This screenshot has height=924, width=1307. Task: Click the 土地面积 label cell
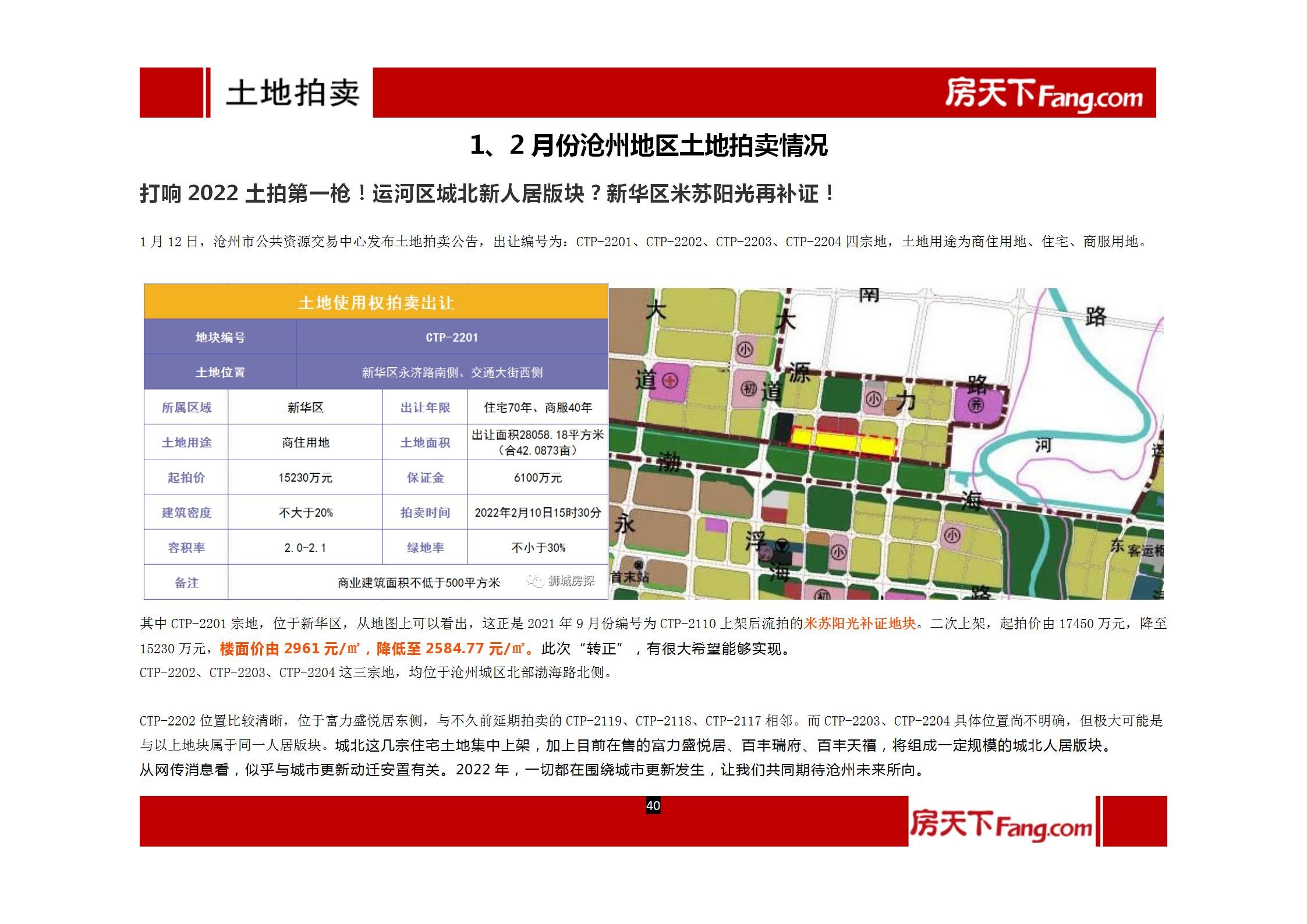point(425,442)
